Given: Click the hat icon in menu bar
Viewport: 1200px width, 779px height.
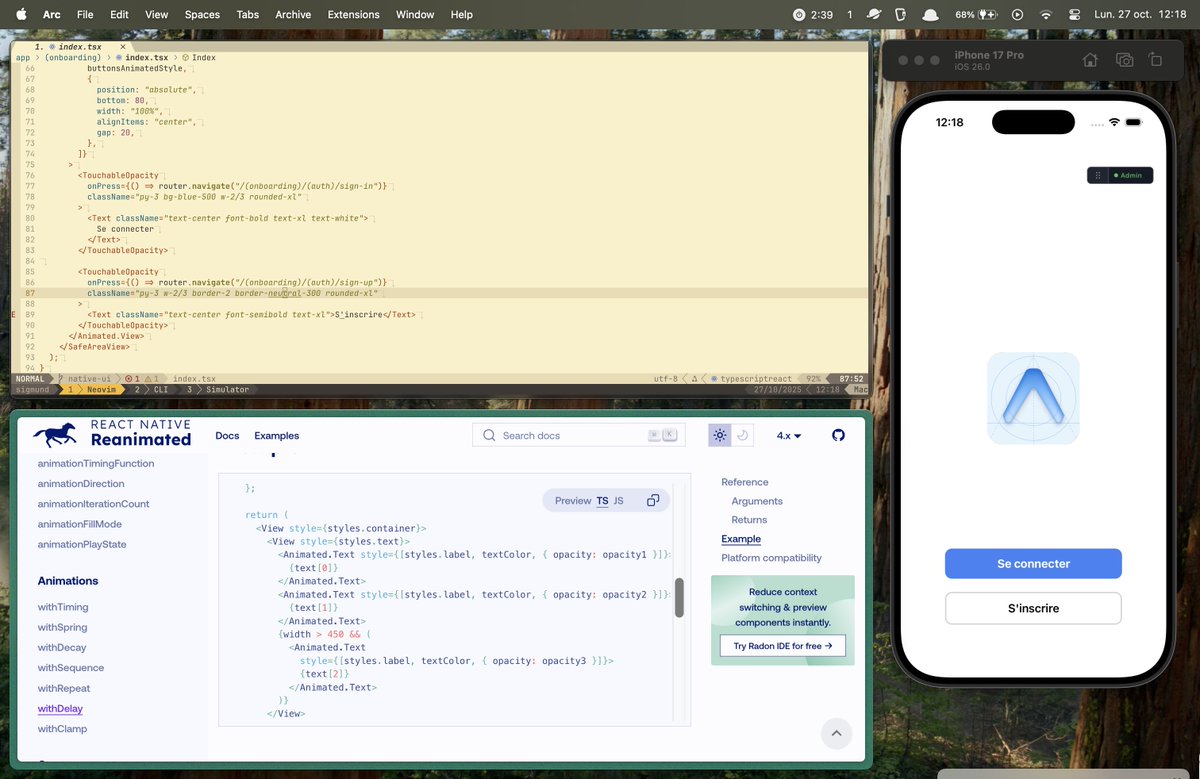Looking at the screenshot, I should point(930,15).
